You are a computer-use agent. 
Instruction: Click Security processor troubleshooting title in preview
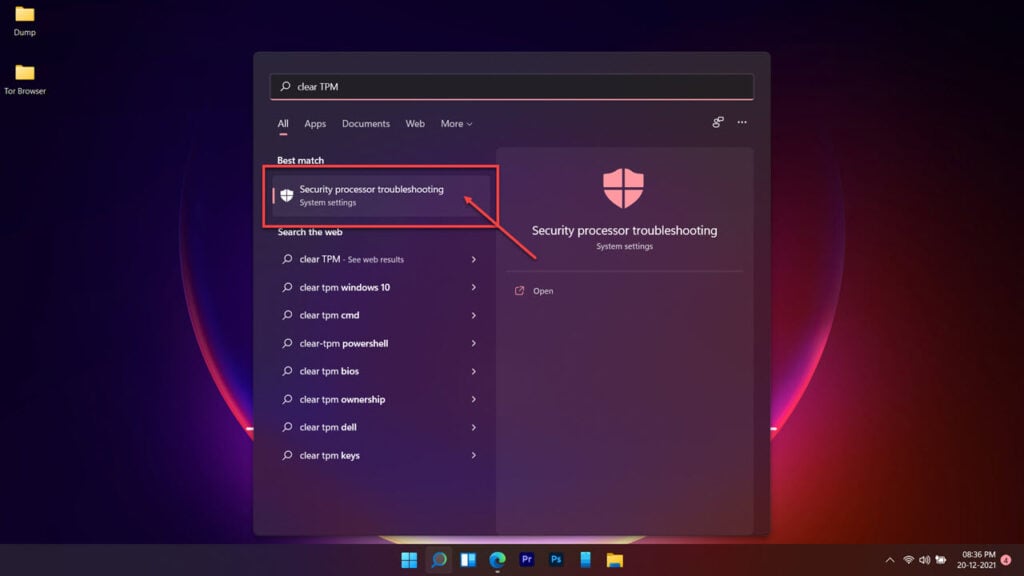624,231
